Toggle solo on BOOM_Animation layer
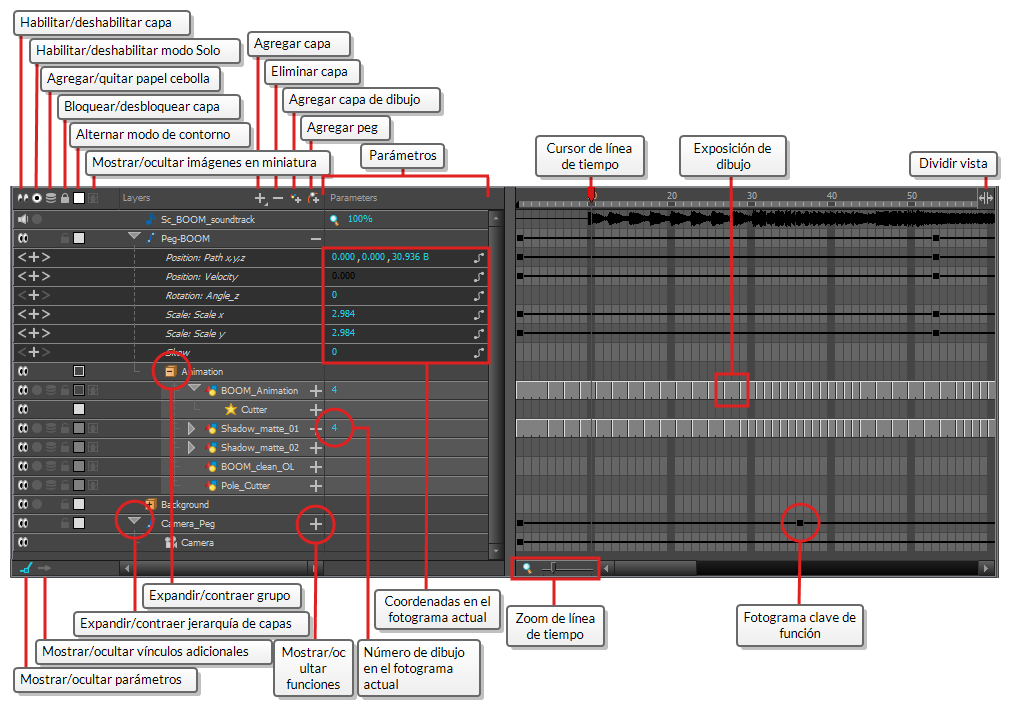Image resolution: width=1009 pixels, height=712 pixels. 37,390
